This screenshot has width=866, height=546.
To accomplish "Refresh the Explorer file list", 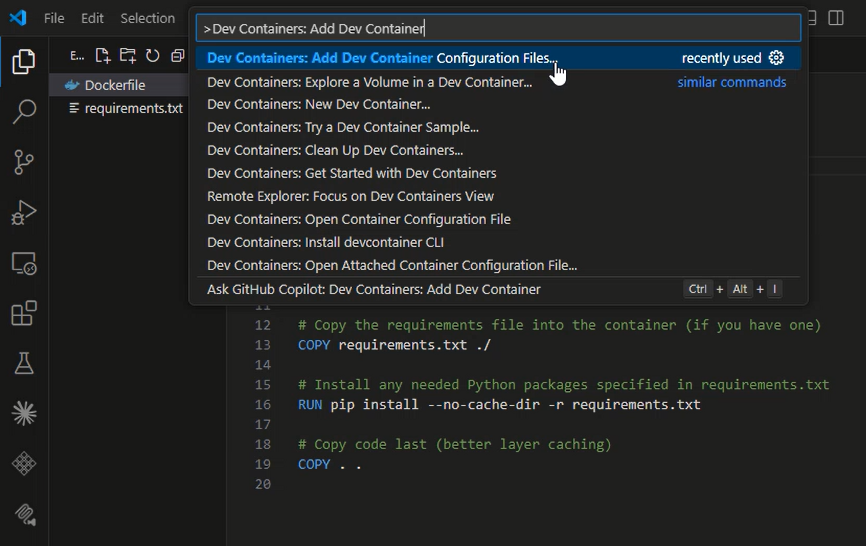I will (x=152, y=56).
